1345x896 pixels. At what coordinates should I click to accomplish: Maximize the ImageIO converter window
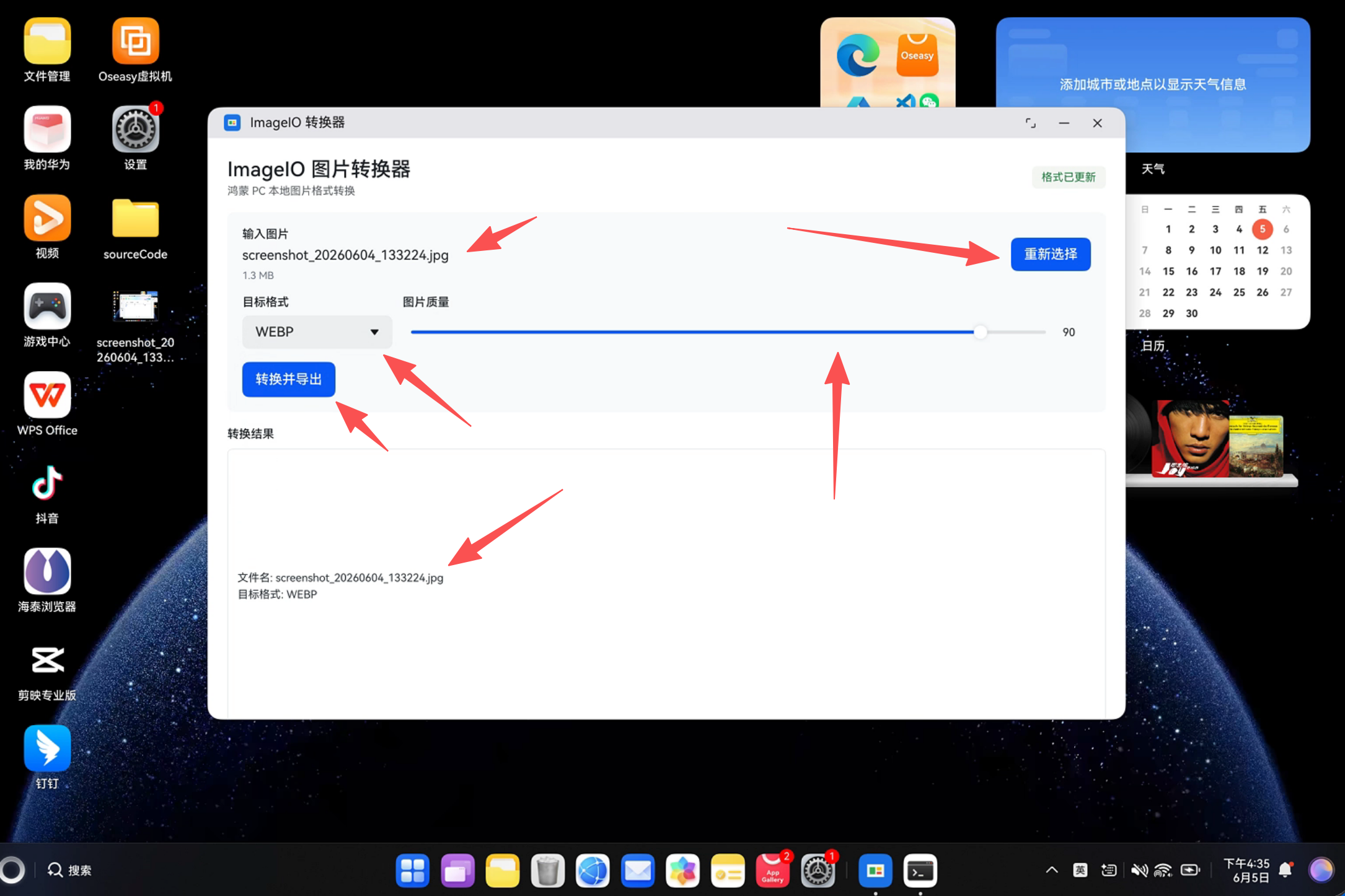pyautogui.click(x=1030, y=123)
